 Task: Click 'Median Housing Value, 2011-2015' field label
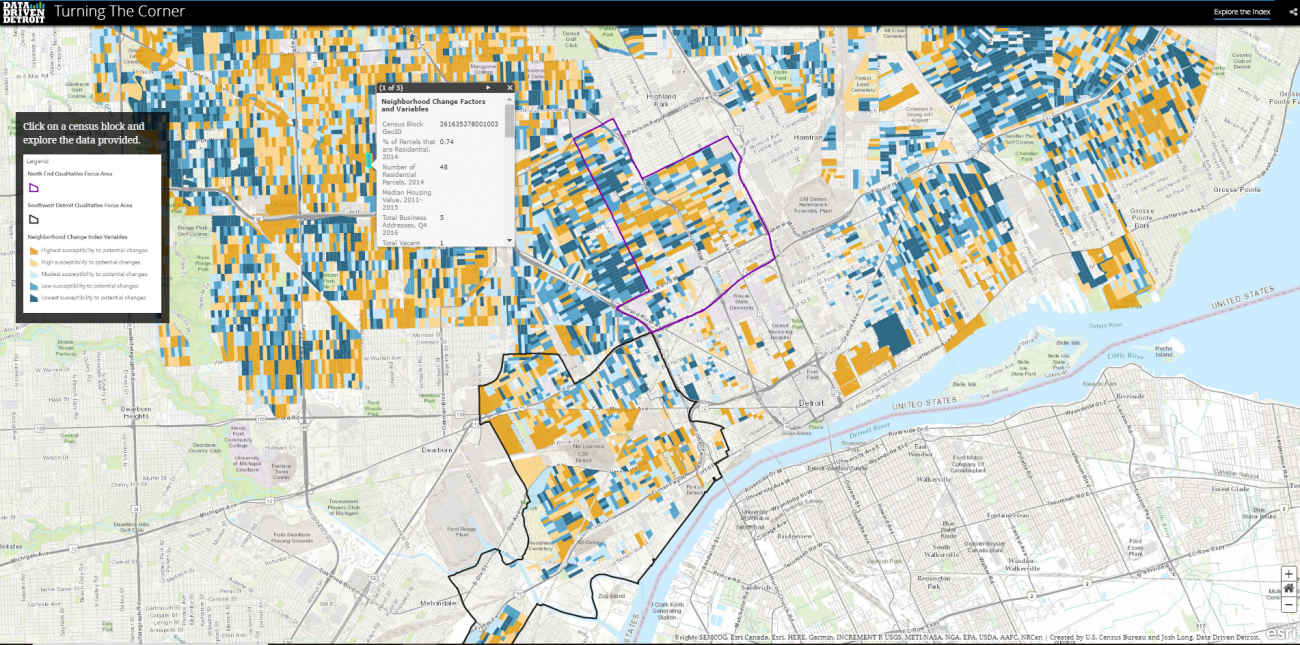tap(409, 198)
